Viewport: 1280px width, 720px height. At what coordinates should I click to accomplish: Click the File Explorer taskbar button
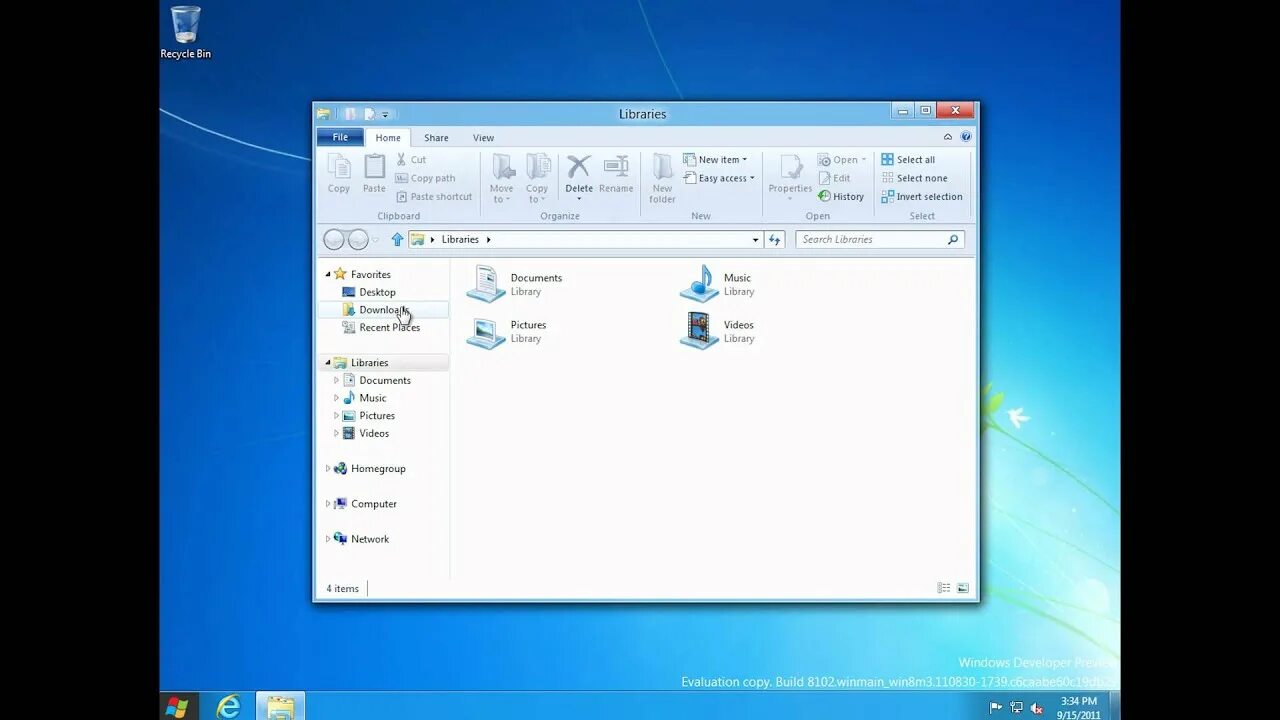click(281, 707)
